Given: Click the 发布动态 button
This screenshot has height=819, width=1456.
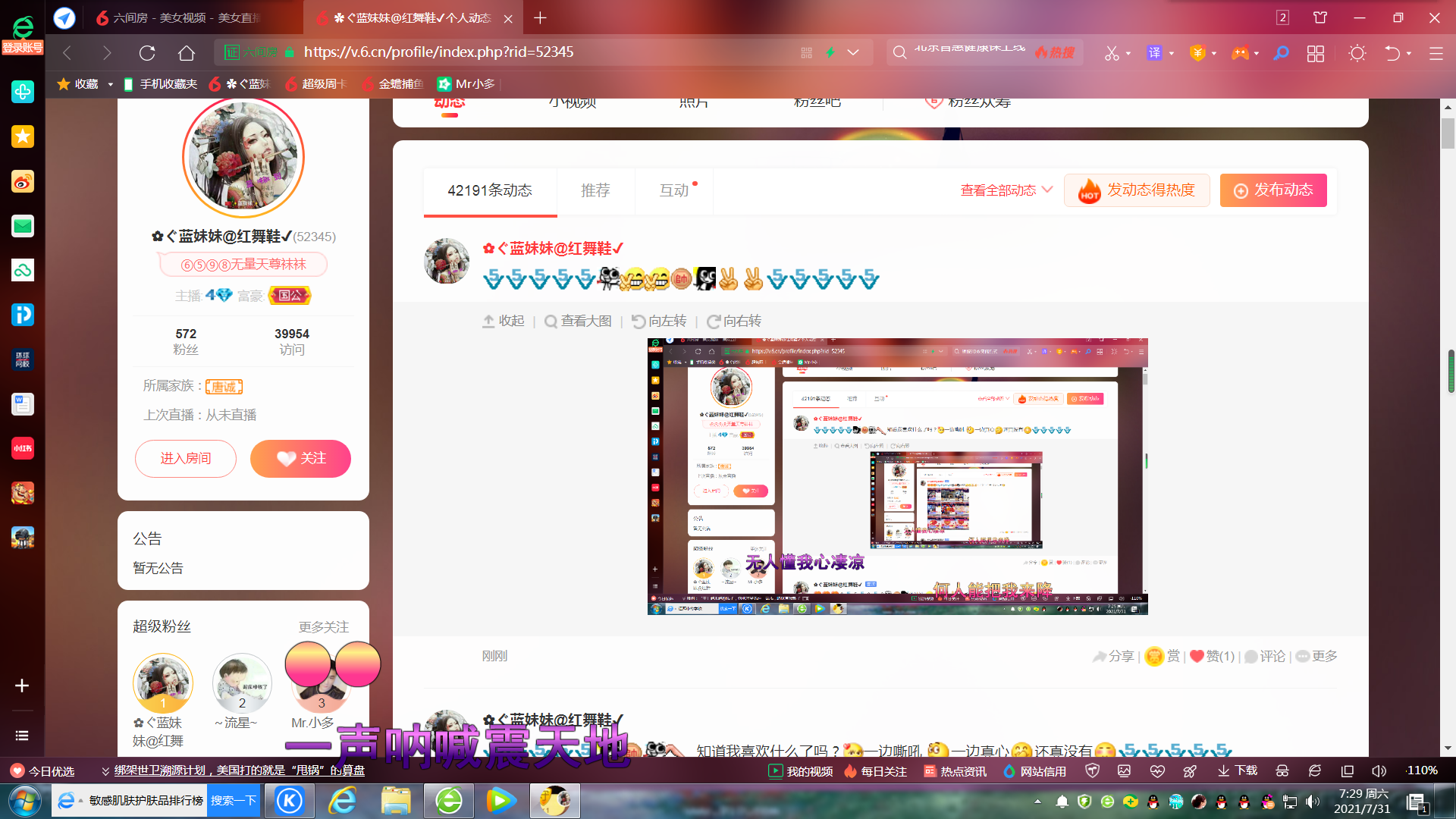Looking at the screenshot, I should coord(1273,190).
